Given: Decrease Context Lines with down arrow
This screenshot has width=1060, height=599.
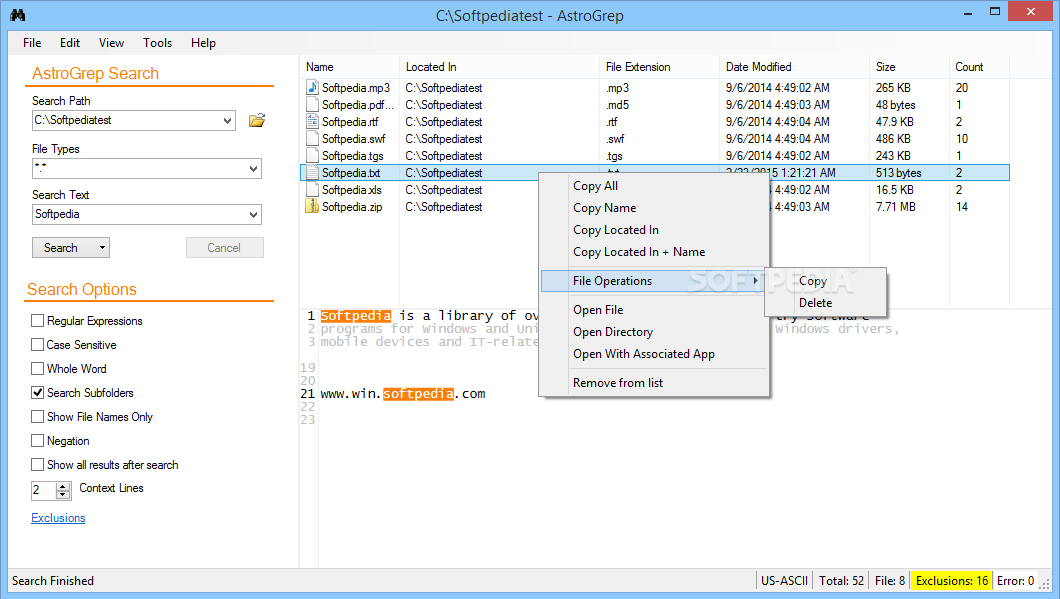Looking at the screenshot, I should pyautogui.click(x=63, y=495).
